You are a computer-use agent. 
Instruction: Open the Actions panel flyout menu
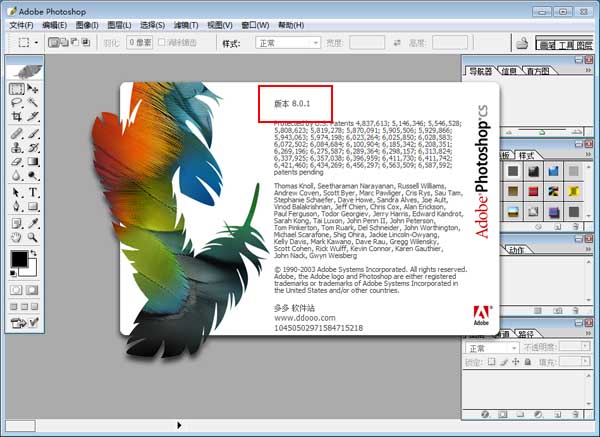coord(589,249)
